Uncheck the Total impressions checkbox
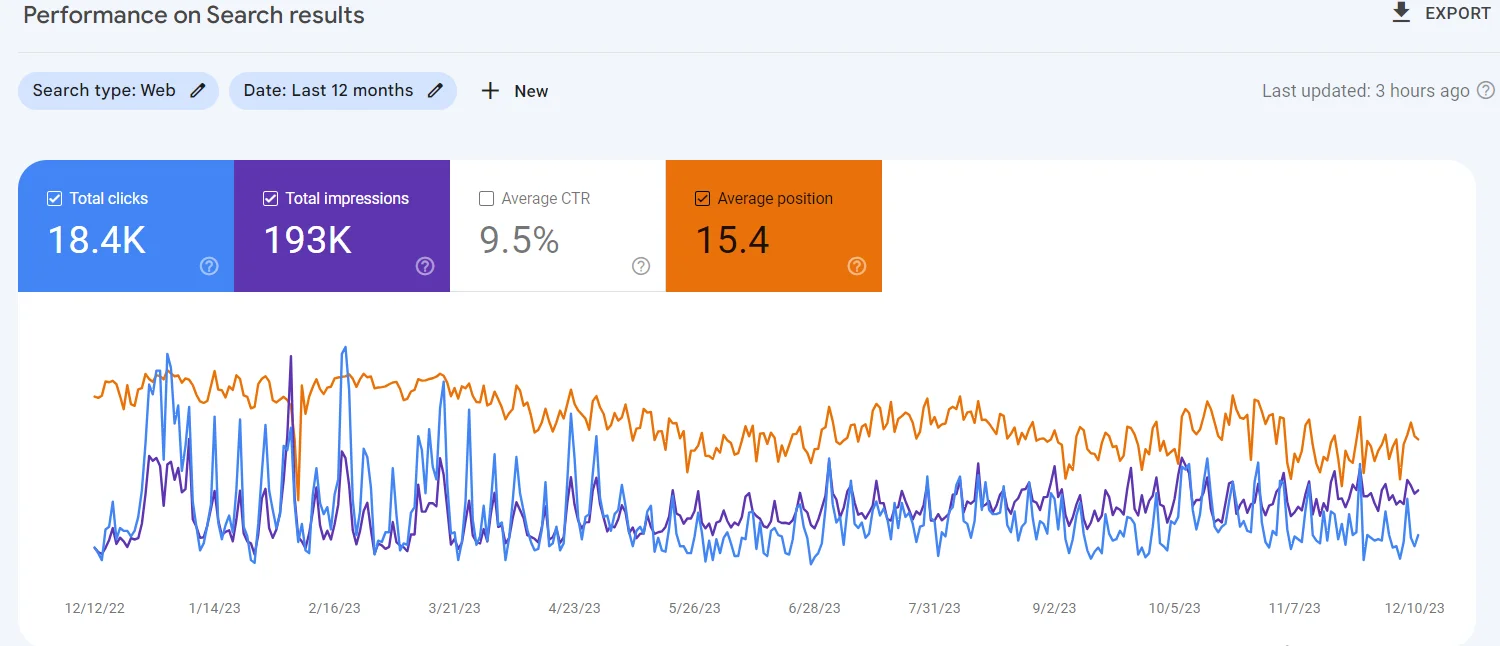The width and height of the screenshot is (1500, 646). (x=270, y=197)
